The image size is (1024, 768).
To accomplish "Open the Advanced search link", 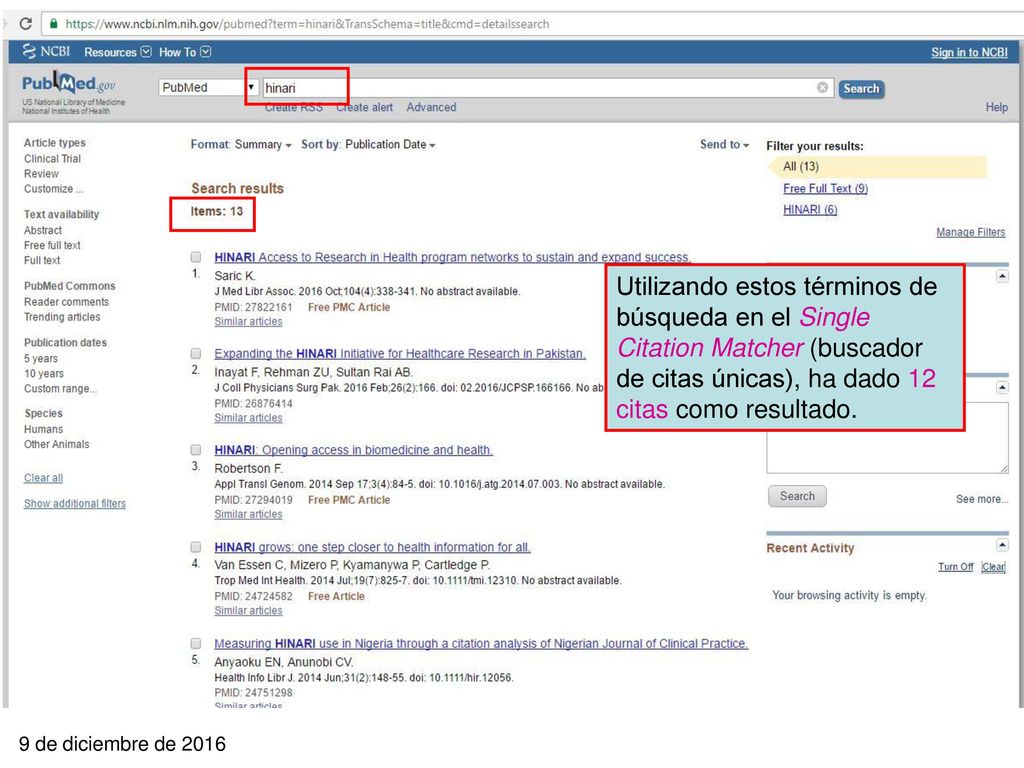I will pos(431,107).
